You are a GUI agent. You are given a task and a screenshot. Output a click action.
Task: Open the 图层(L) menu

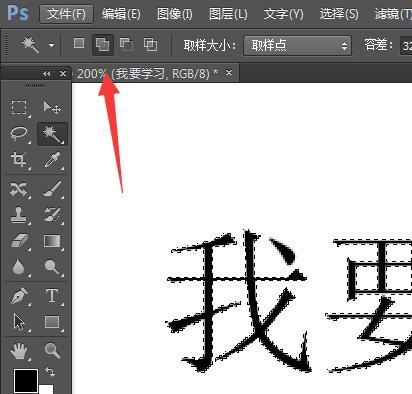point(228,14)
